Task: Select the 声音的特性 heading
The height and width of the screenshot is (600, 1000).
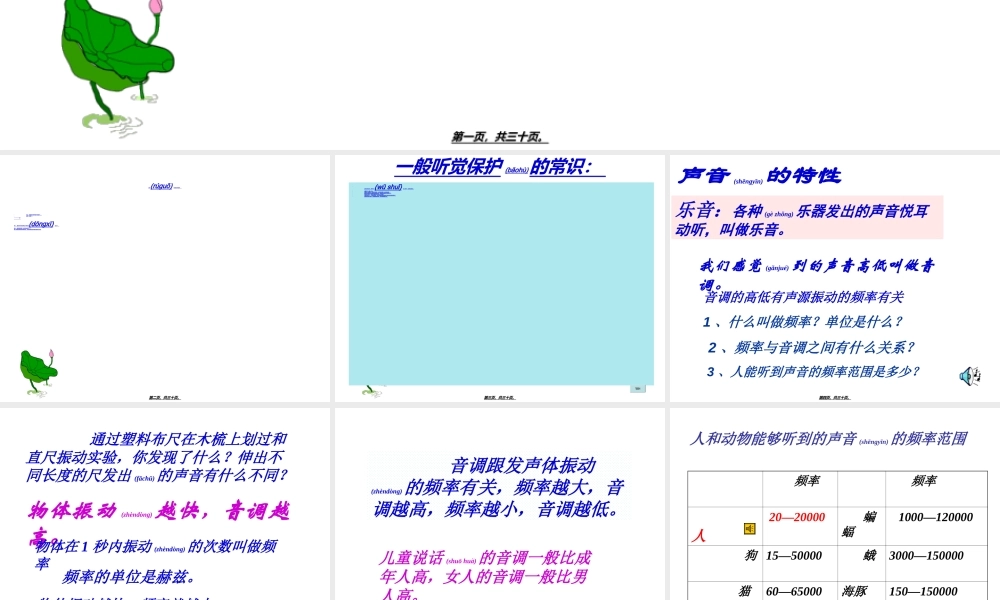Action: 759,176
